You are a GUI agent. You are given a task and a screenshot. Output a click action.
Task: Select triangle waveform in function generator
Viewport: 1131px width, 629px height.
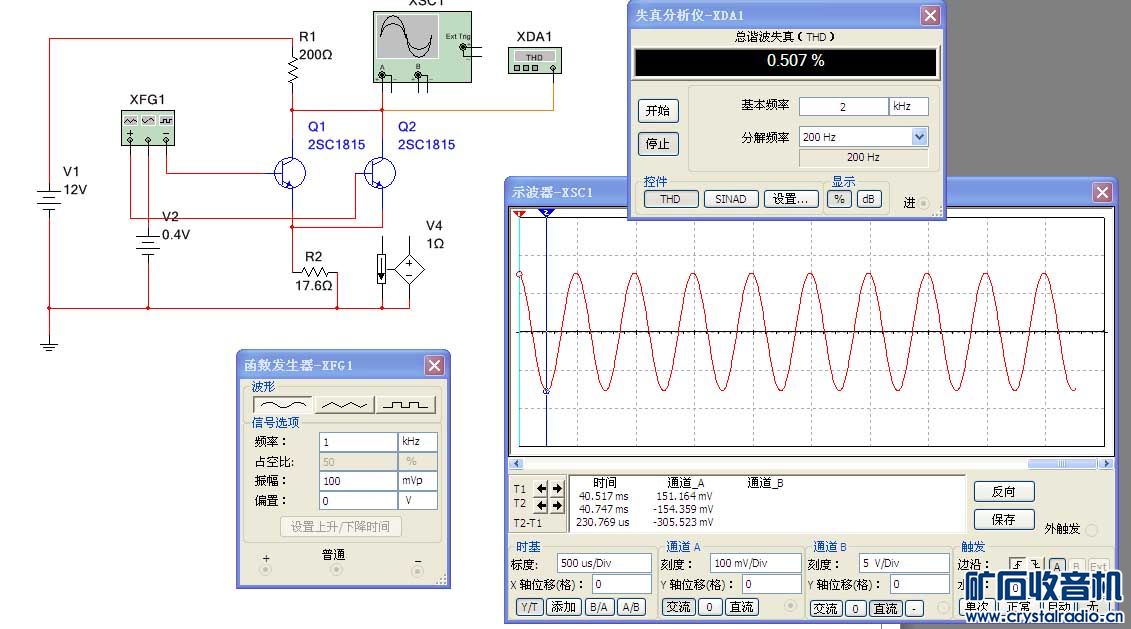(x=345, y=405)
